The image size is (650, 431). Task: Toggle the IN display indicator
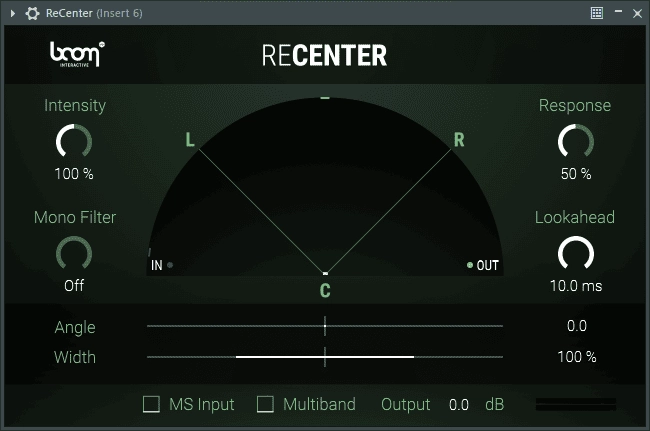click(170, 265)
